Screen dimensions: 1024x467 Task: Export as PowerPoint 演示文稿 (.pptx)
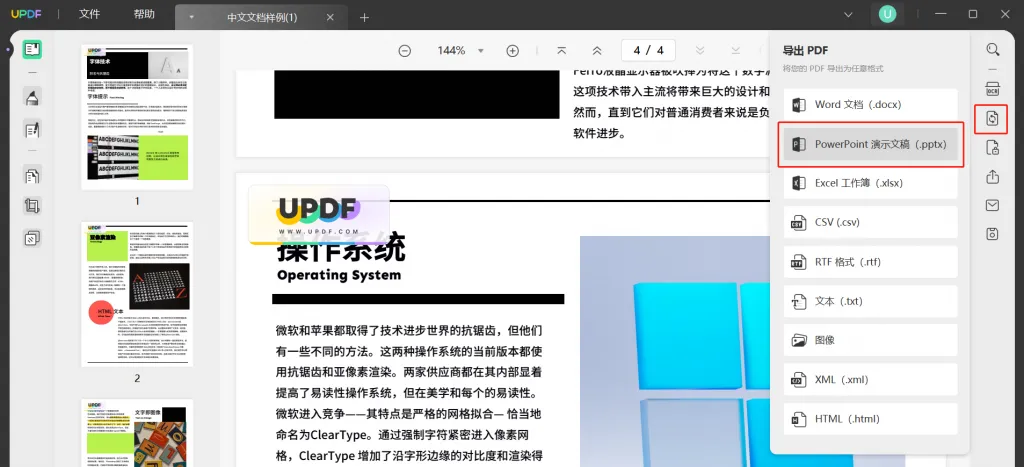click(x=871, y=144)
